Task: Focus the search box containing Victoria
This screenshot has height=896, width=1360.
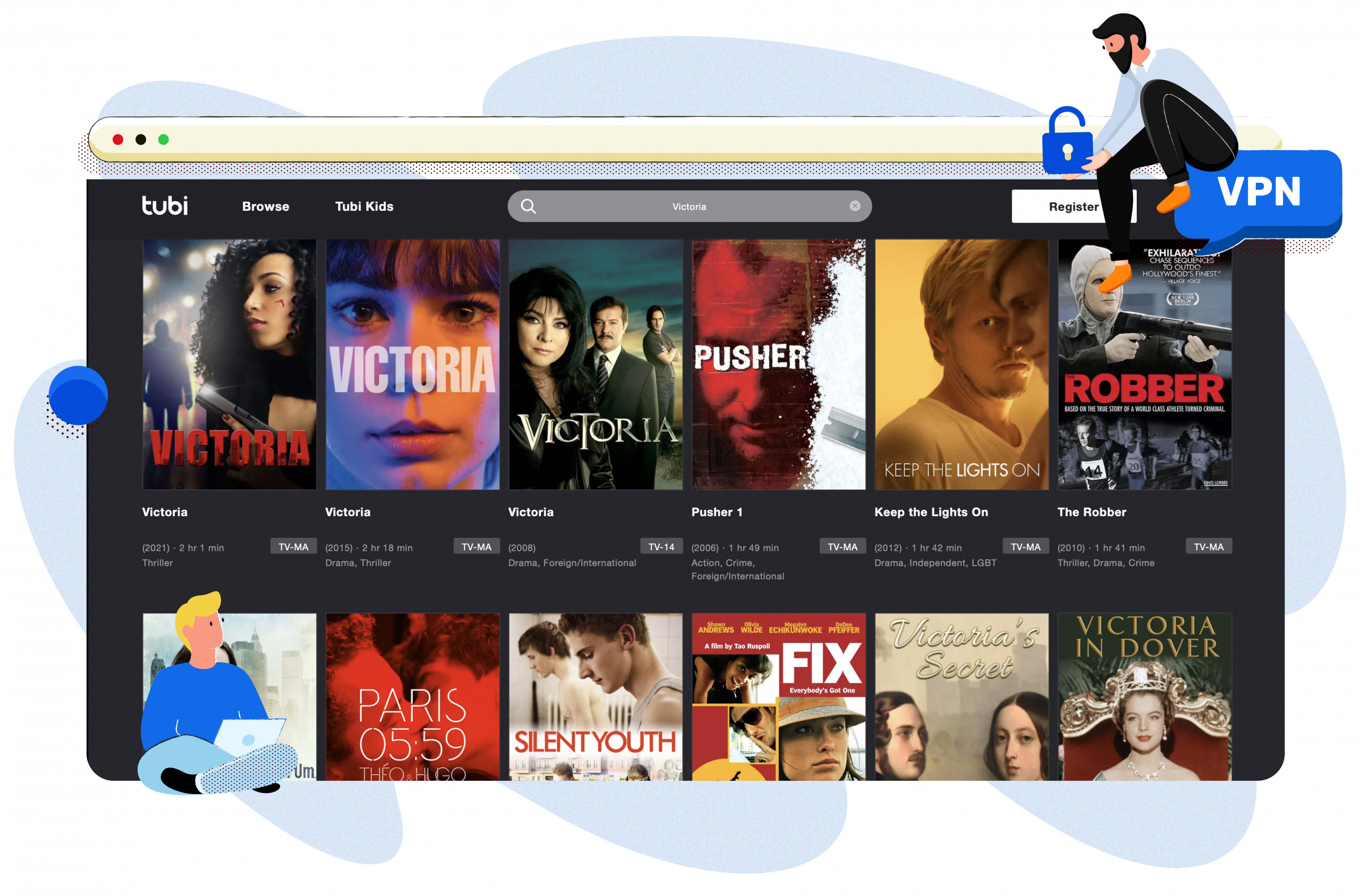Action: coord(689,206)
